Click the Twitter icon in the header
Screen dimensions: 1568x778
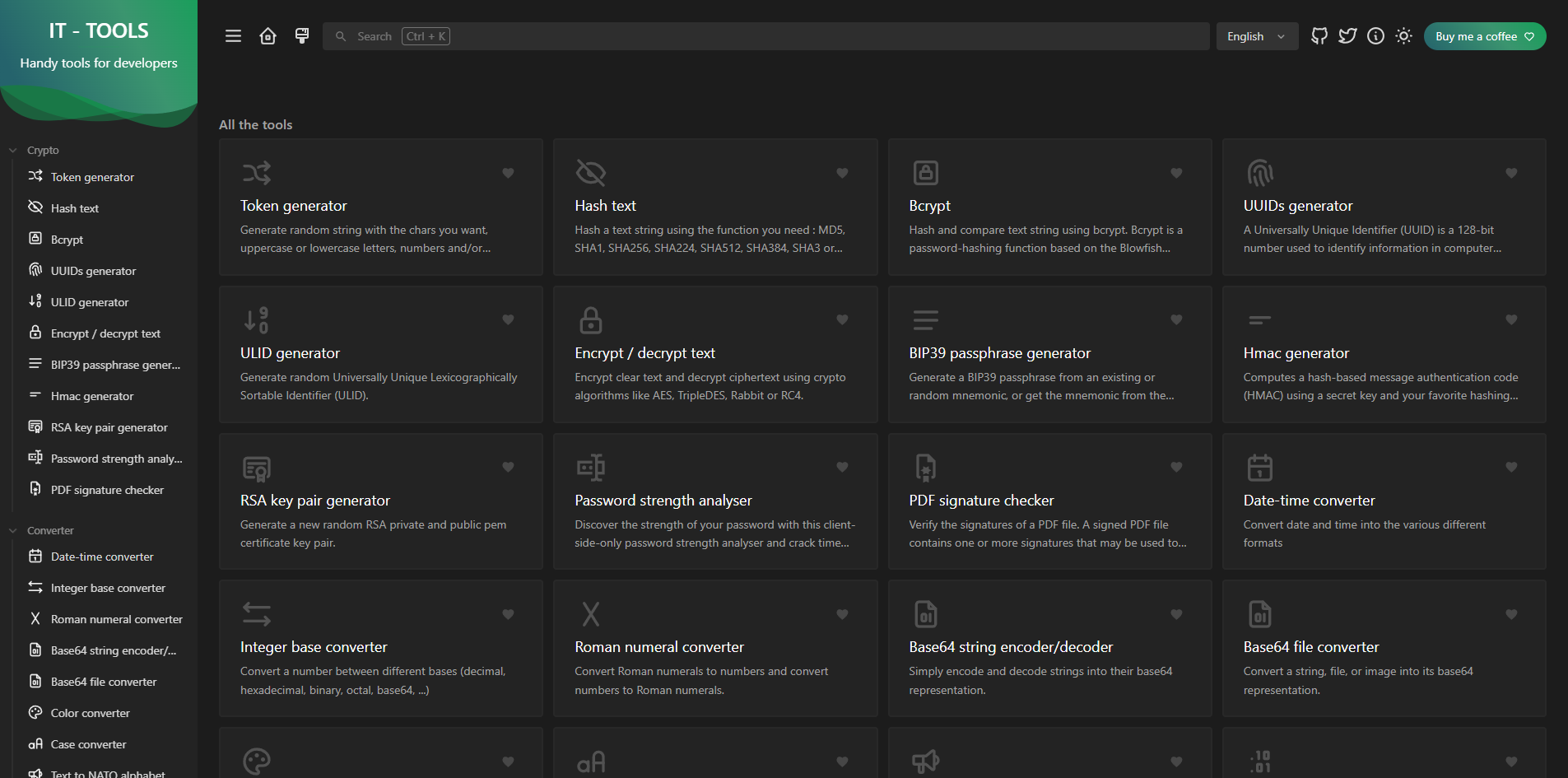[x=1347, y=35]
